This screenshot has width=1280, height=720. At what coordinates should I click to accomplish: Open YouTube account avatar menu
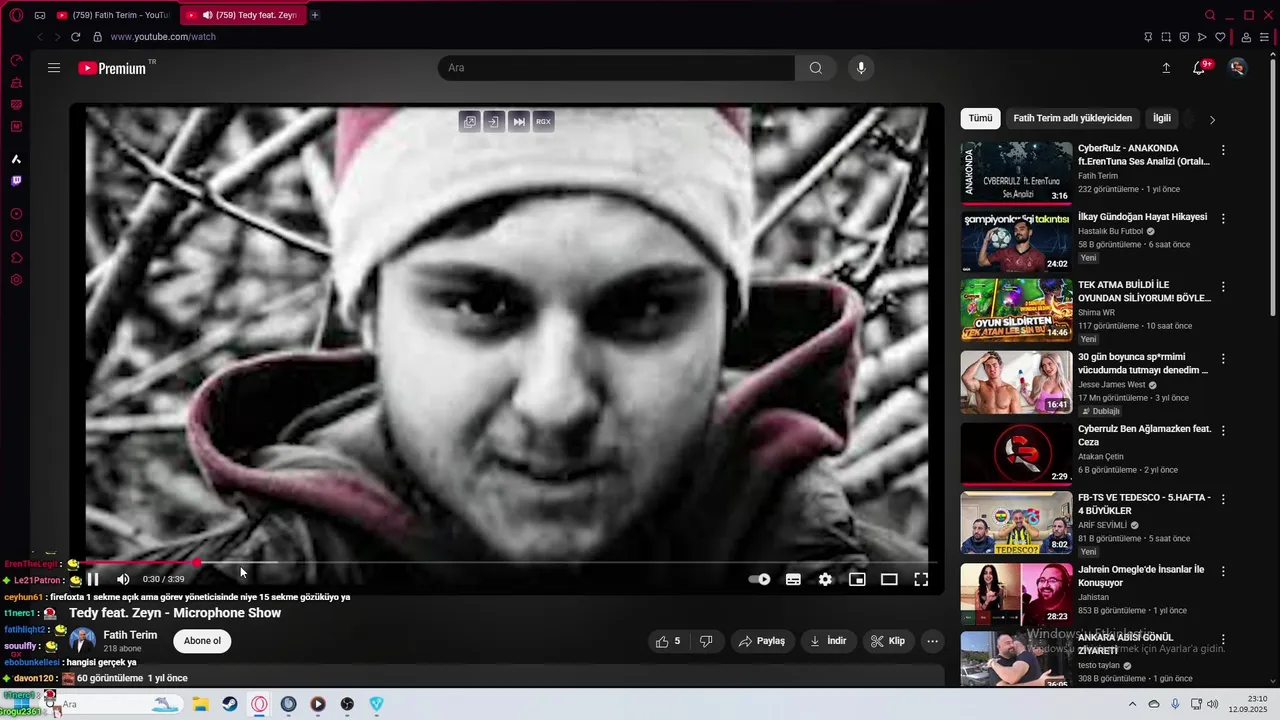1238,68
